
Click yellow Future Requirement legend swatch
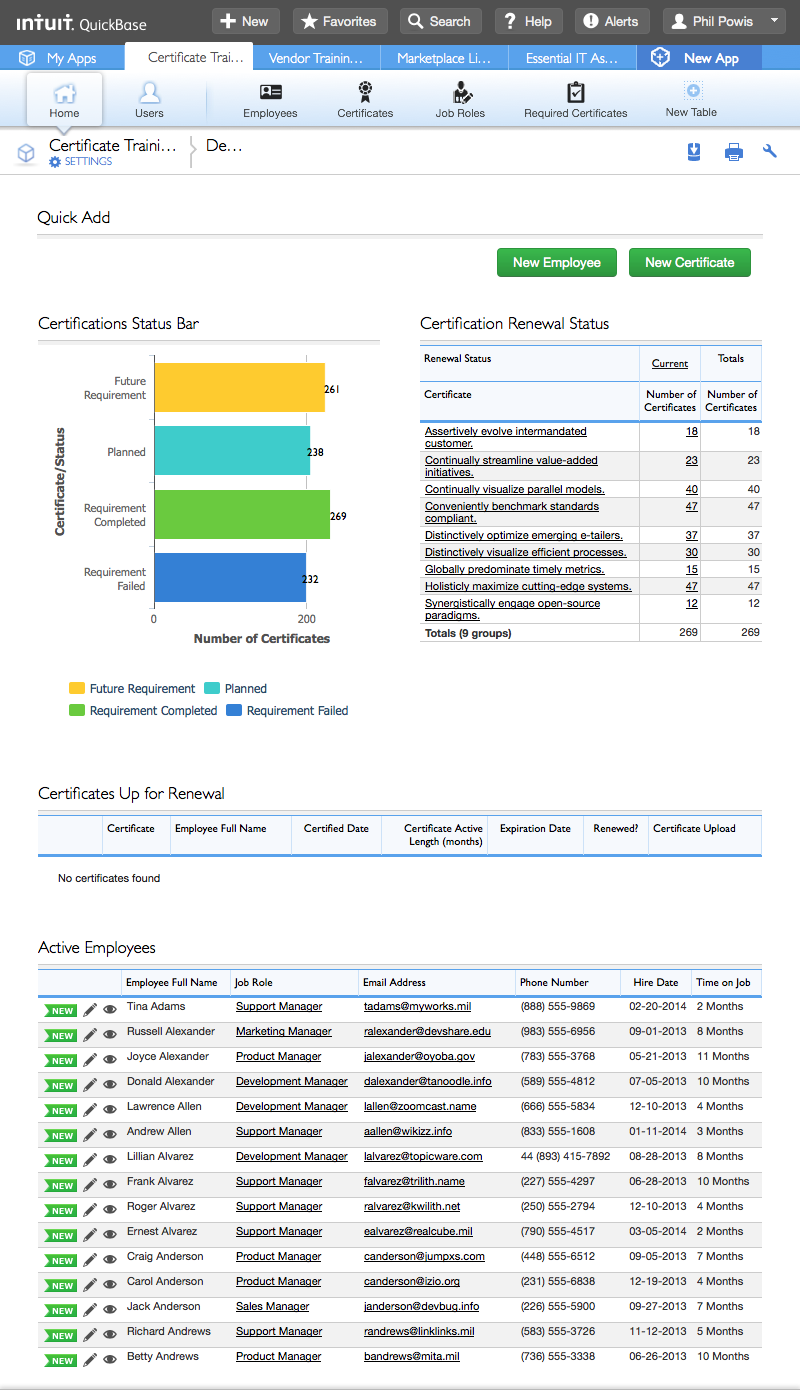click(77, 689)
